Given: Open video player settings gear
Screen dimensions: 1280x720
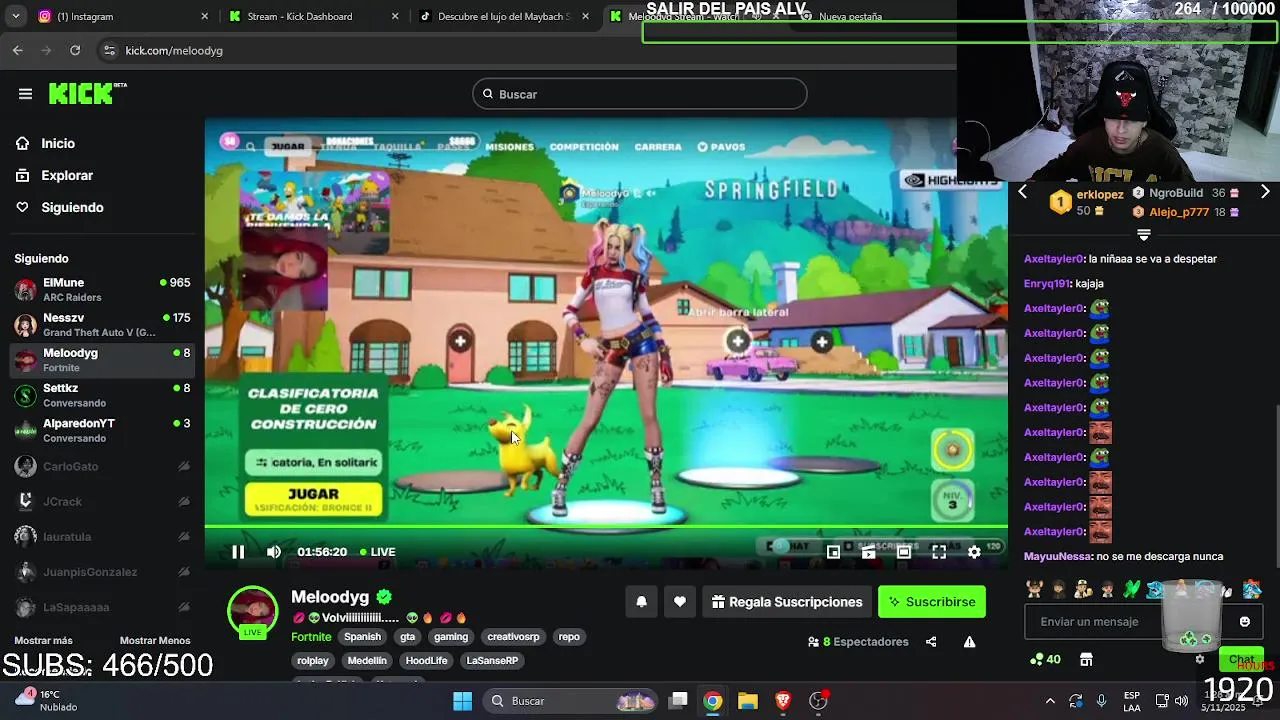Looking at the screenshot, I should (974, 552).
